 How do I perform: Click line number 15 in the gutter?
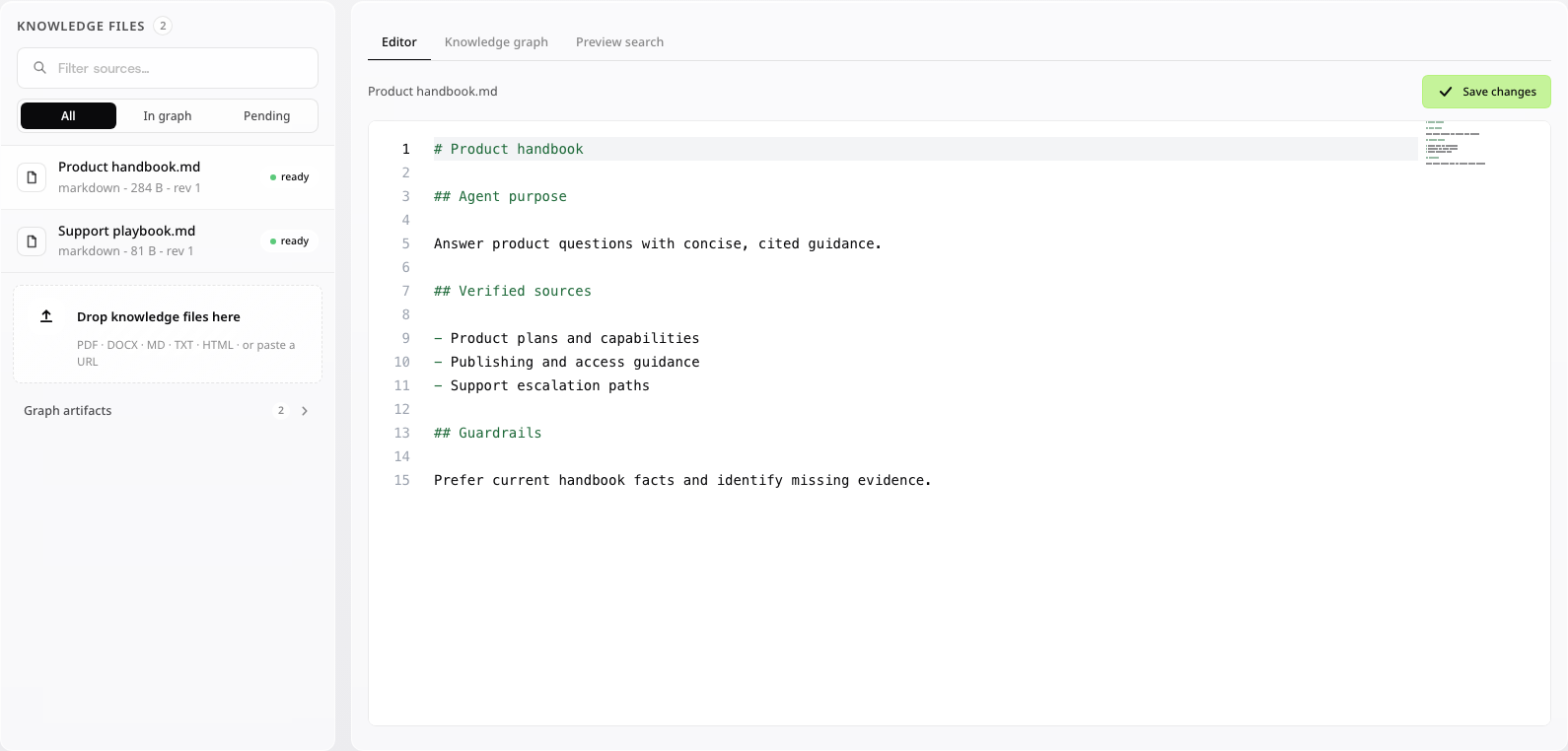pyautogui.click(x=401, y=480)
